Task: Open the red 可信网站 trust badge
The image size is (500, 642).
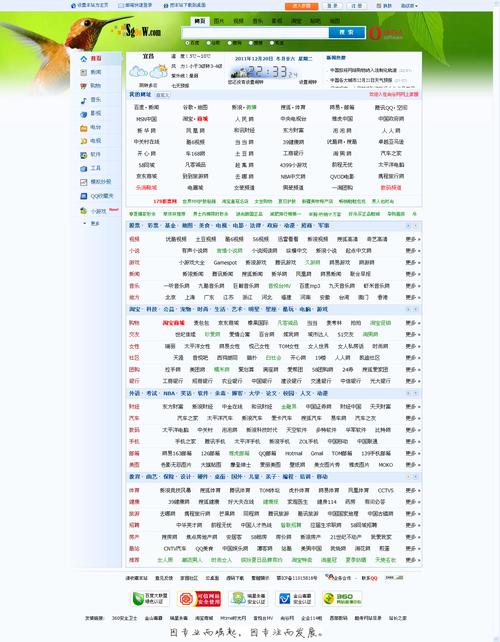Action: [x=199, y=599]
